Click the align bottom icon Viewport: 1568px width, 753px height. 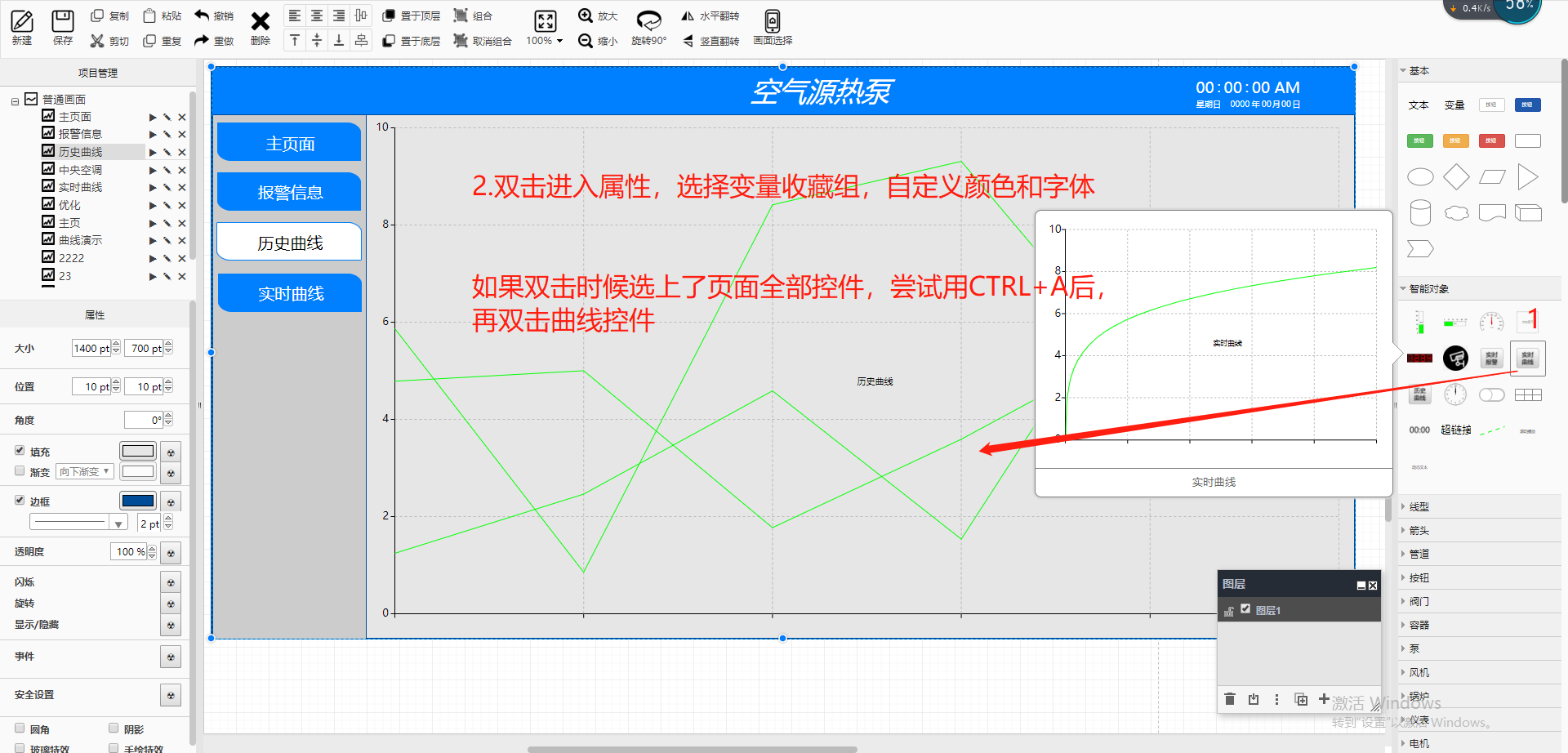[339, 40]
